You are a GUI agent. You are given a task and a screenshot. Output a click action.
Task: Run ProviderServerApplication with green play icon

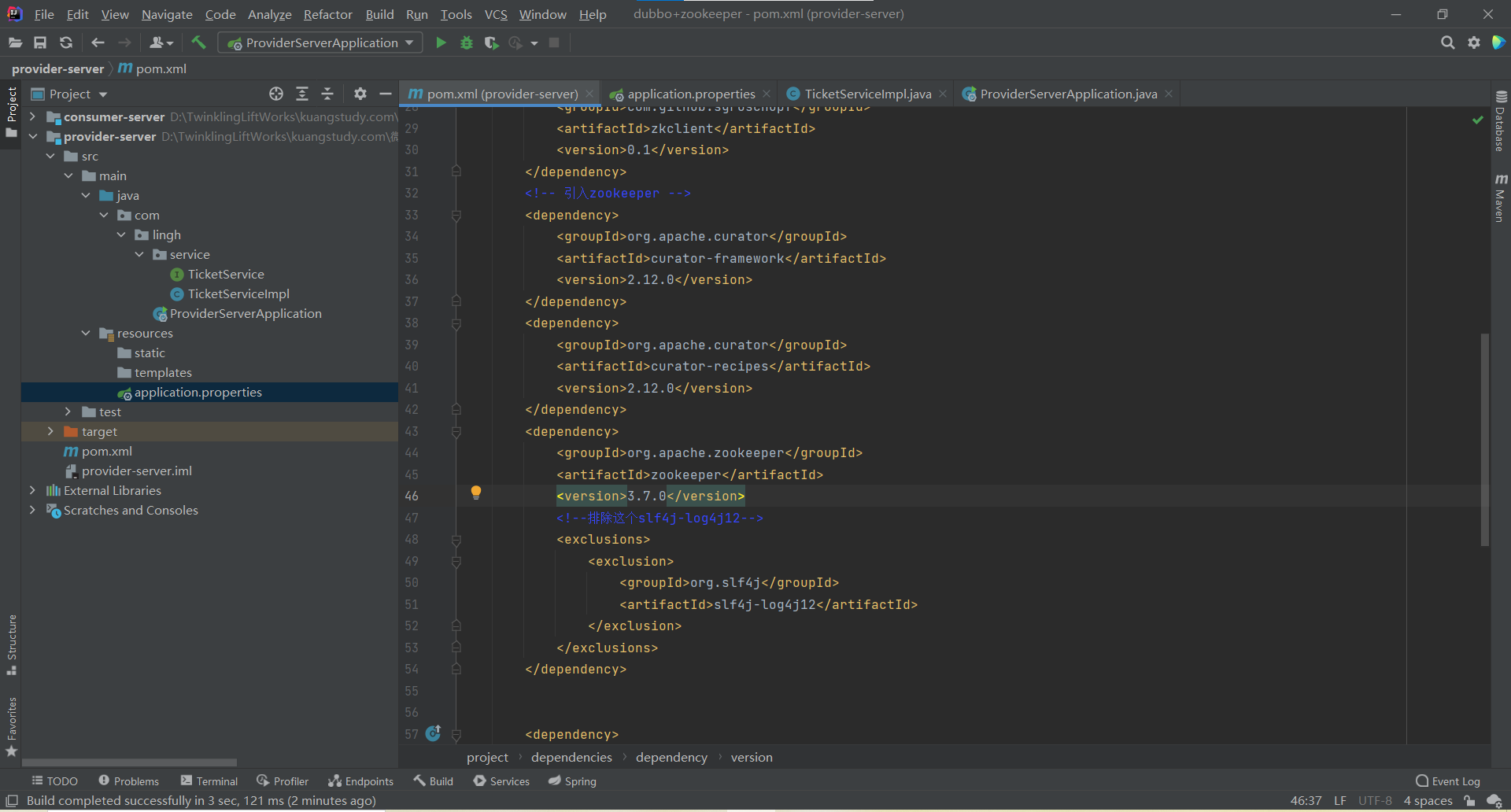[441, 42]
